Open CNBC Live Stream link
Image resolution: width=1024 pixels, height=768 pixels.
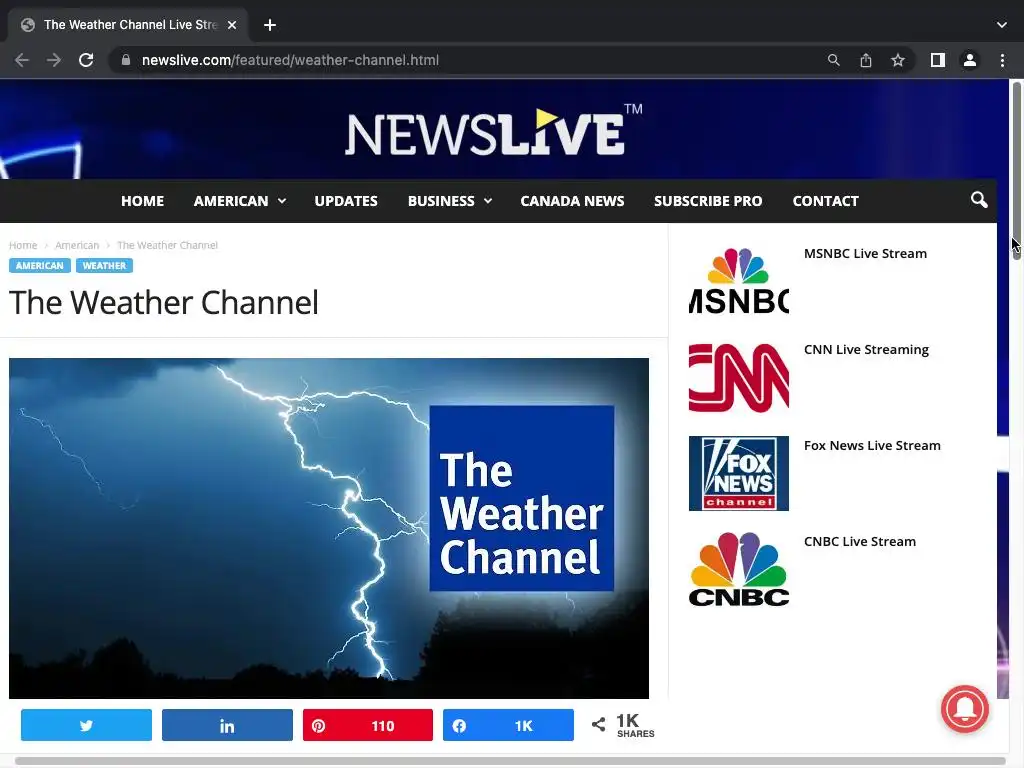[x=859, y=541]
